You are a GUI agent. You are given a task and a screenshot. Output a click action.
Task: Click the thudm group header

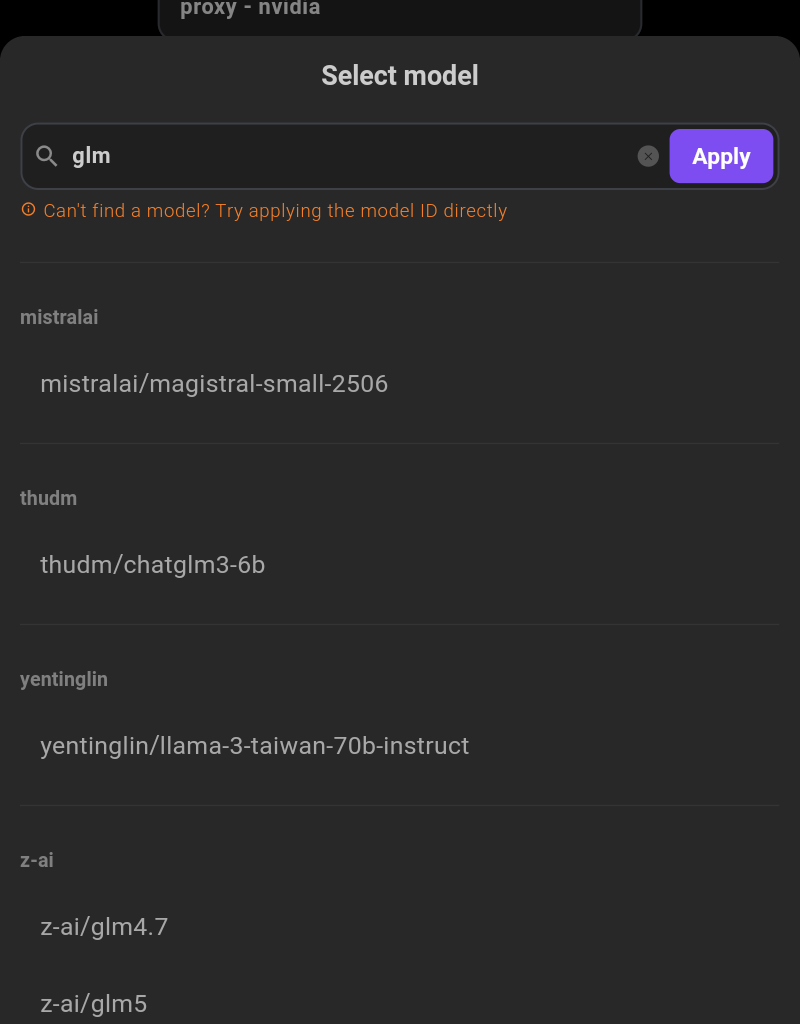pyautogui.click(x=48, y=498)
